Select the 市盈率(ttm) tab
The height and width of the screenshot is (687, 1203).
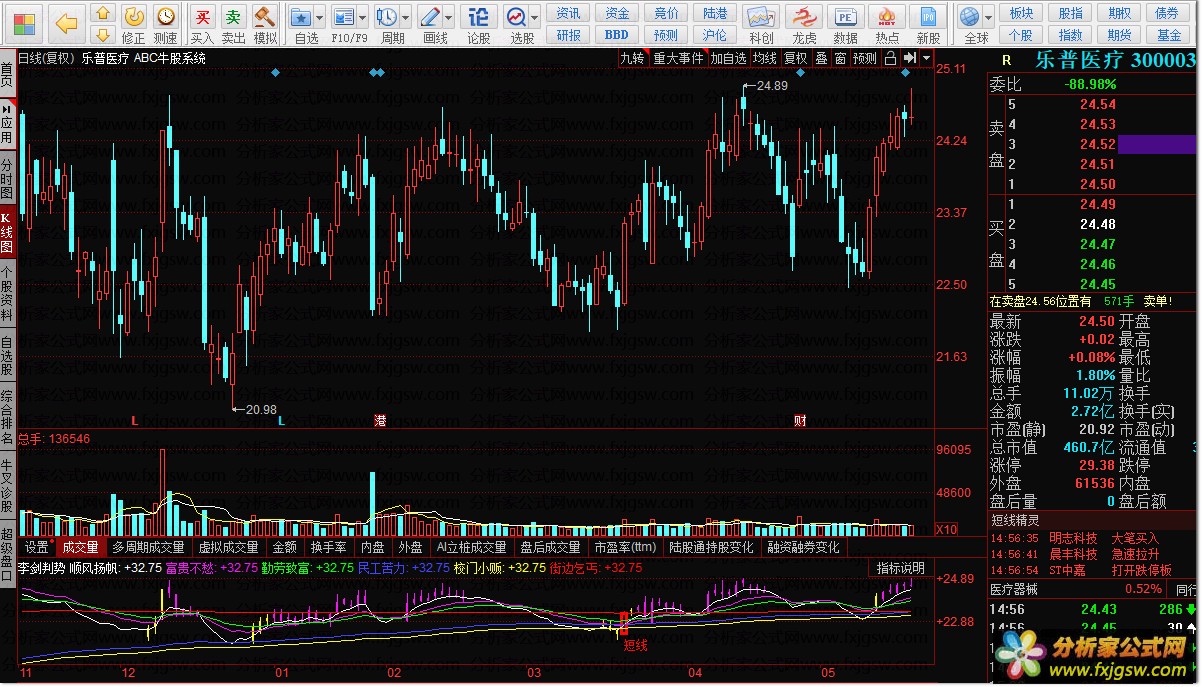pos(625,547)
